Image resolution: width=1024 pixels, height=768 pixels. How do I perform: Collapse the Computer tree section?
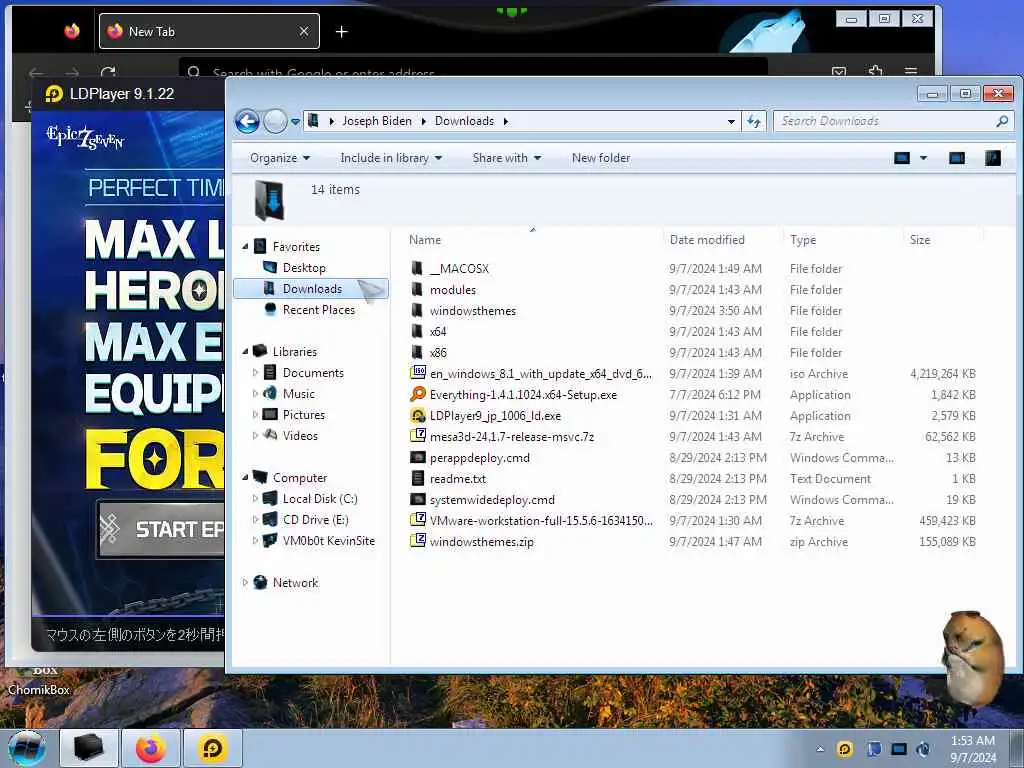[246, 477]
